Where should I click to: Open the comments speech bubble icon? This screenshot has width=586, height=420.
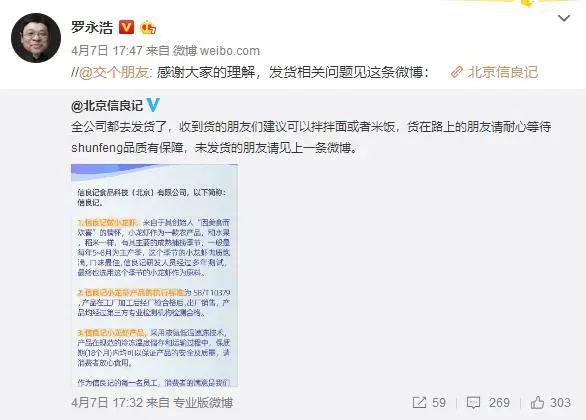coord(473,402)
